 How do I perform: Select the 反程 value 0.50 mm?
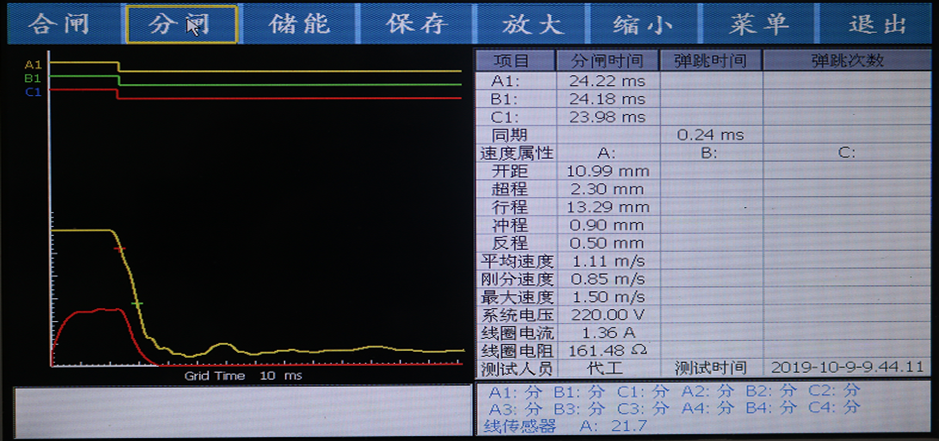(608, 243)
